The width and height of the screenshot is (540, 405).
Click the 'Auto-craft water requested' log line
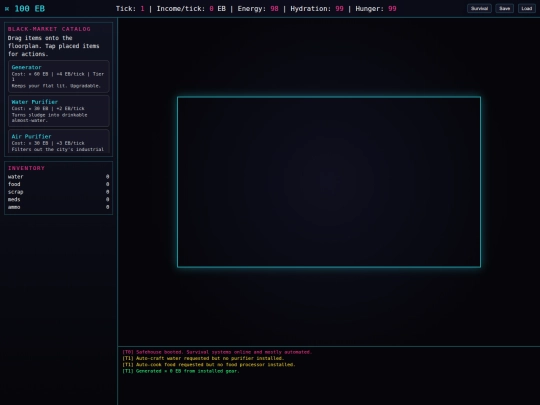click(203, 358)
